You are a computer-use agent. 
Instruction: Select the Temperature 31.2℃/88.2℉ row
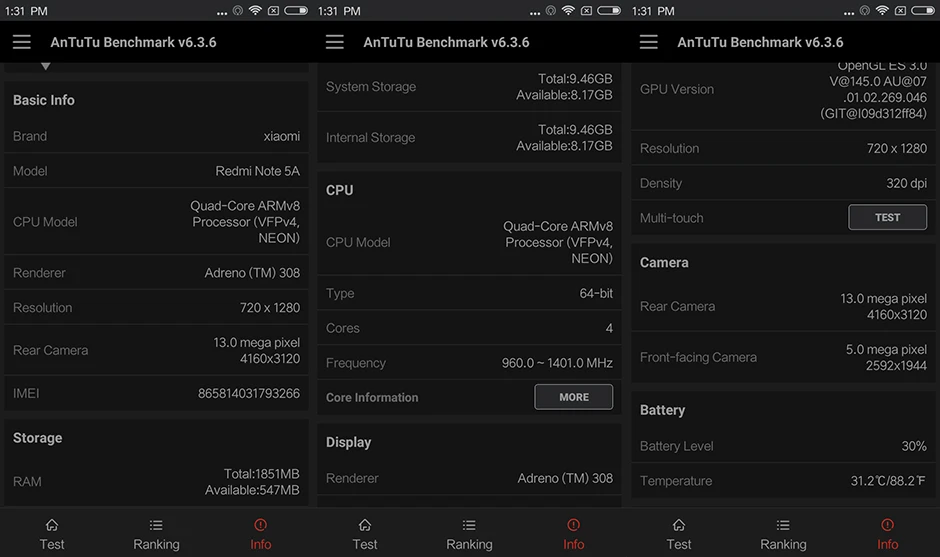[783, 481]
